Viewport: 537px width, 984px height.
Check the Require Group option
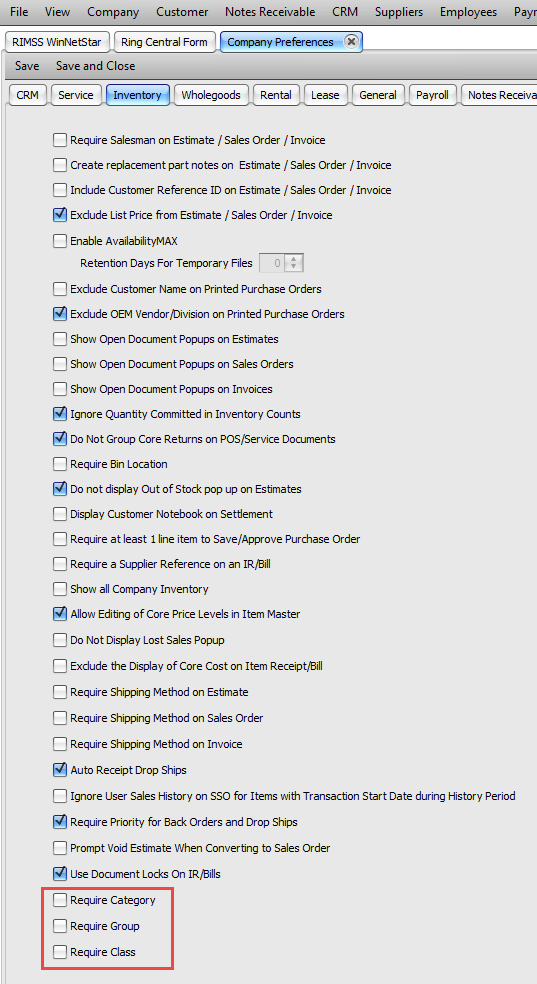[x=60, y=926]
